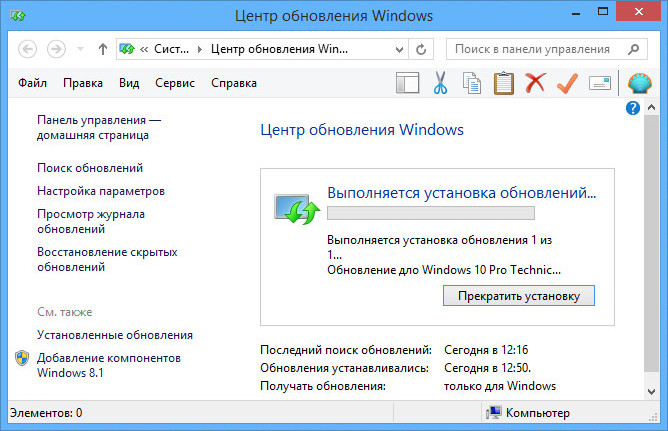
Task: Click the title bar Windows Update icon
Action: click(18, 16)
